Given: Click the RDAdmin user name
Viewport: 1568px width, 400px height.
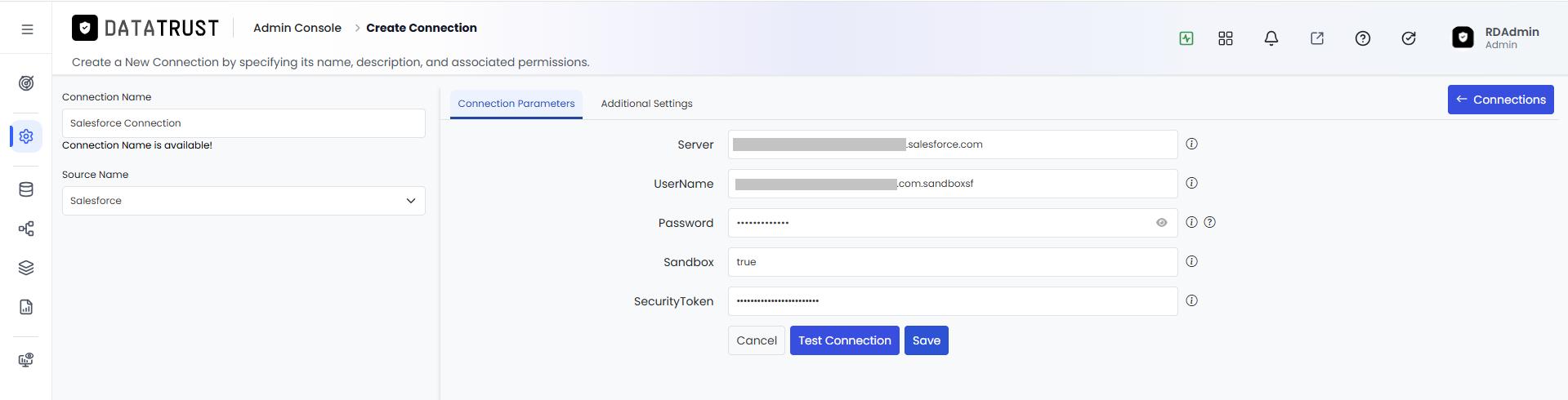Looking at the screenshot, I should (x=1512, y=32).
